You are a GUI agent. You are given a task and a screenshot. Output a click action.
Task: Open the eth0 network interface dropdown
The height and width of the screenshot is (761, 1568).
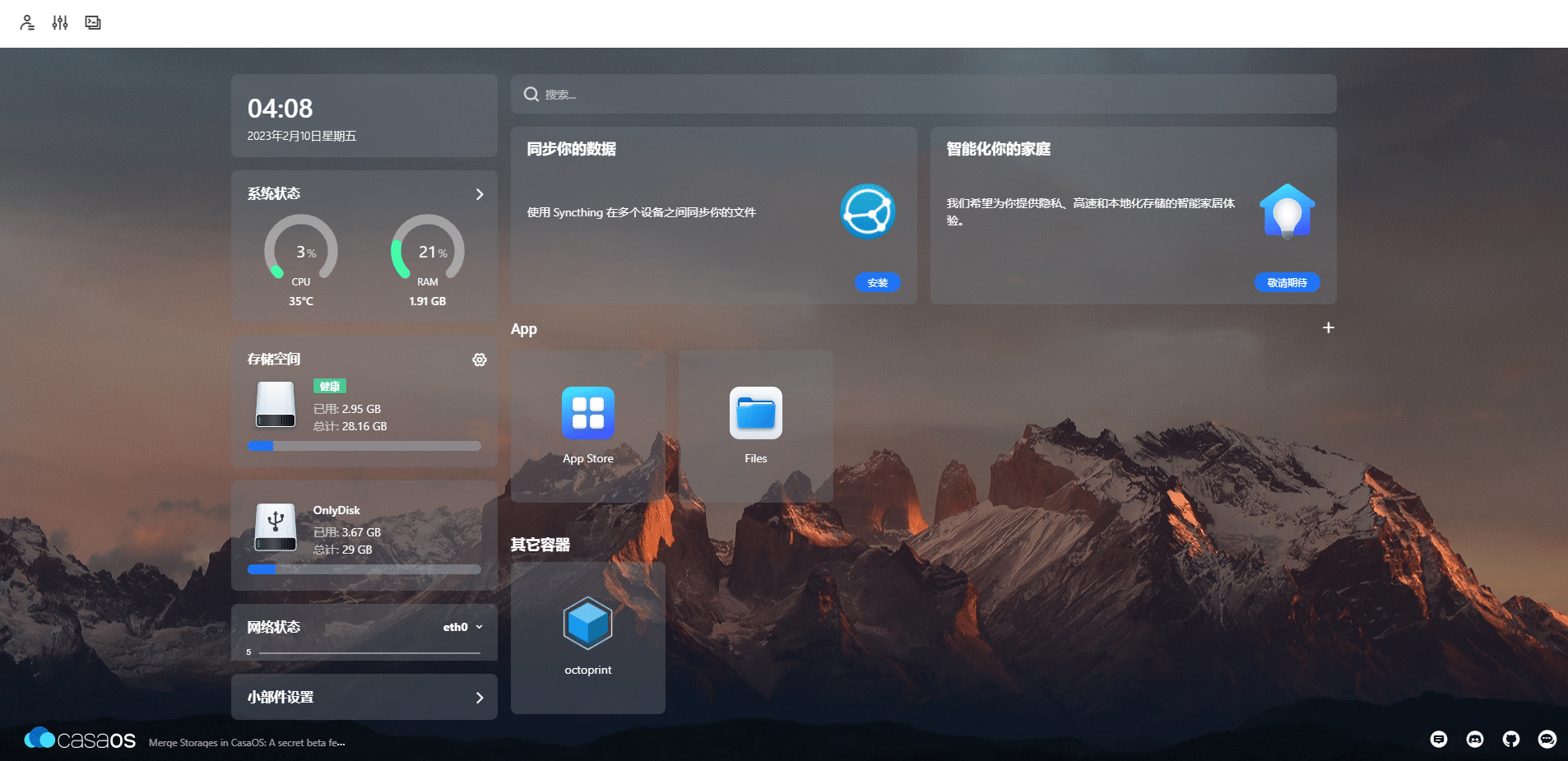pos(463,627)
